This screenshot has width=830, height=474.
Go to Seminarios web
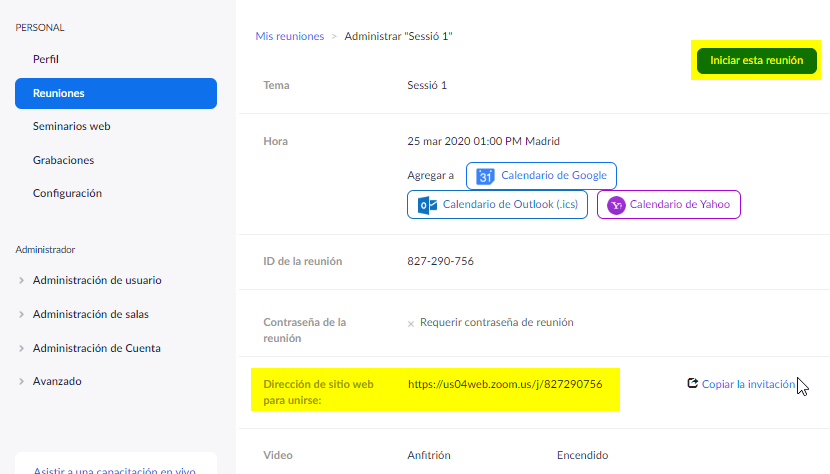(71, 127)
